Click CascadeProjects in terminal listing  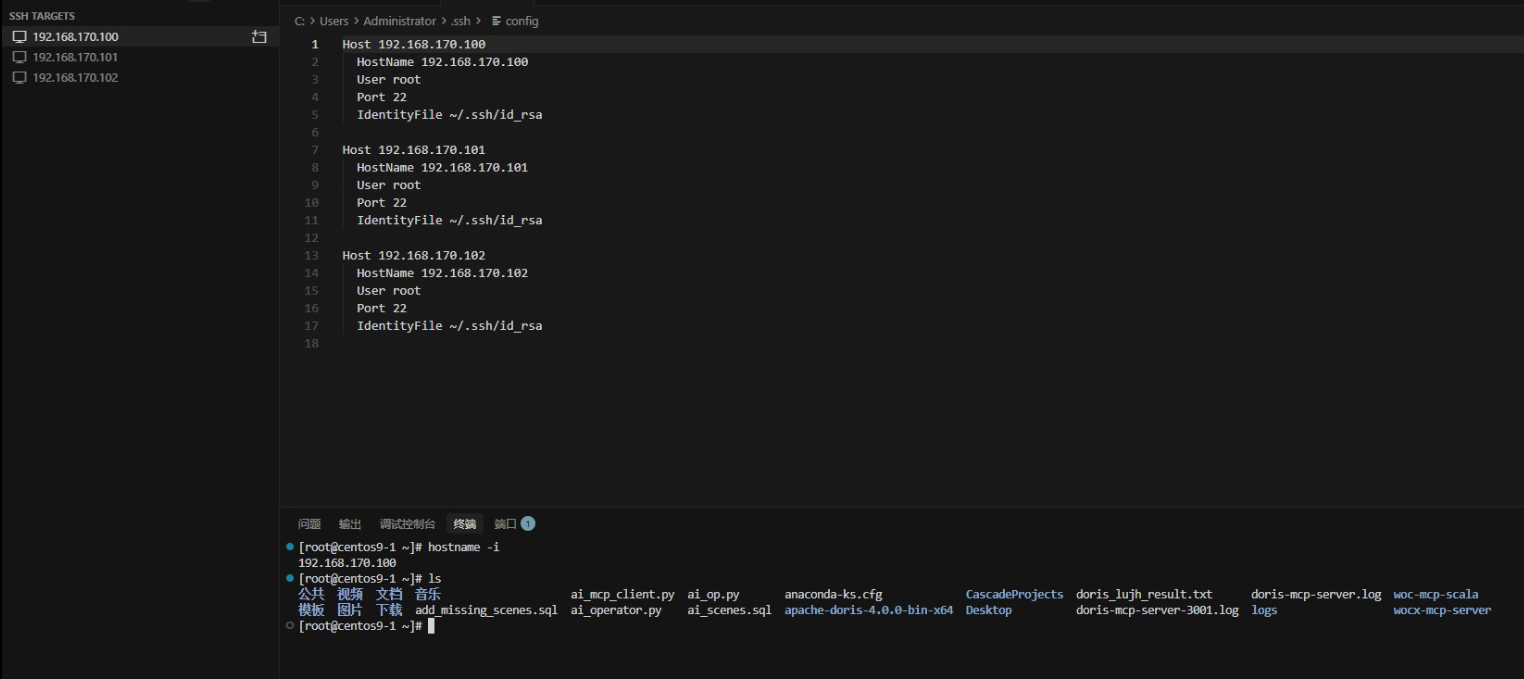pos(1014,594)
